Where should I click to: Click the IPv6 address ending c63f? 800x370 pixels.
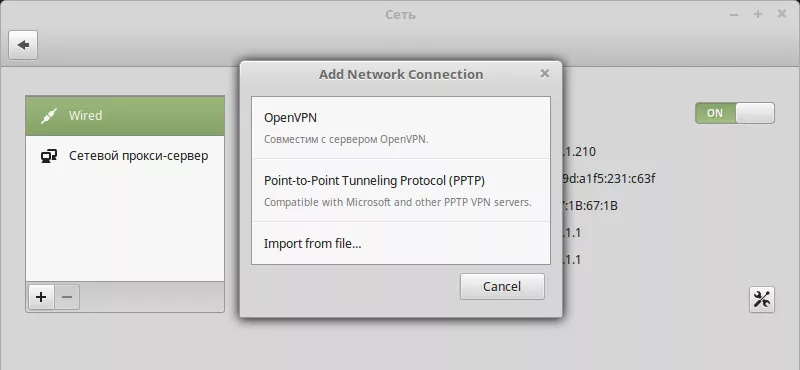point(607,179)
